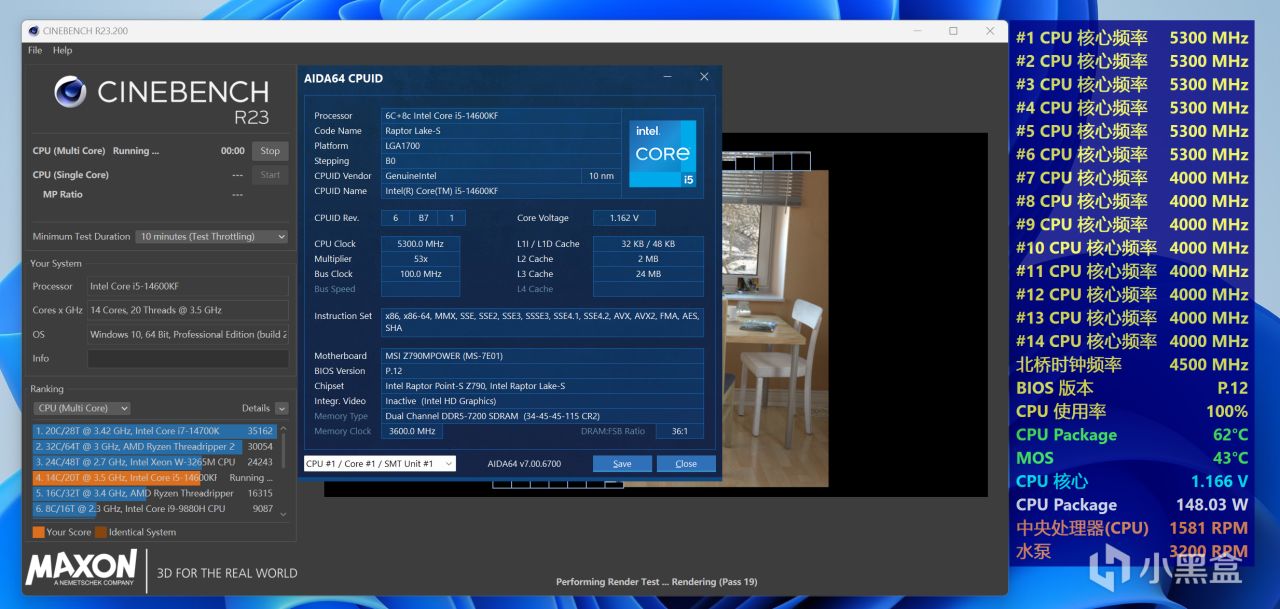Open the Help menu in Cinebench
Screen dimensions: 1280x609
coord(62,50)
